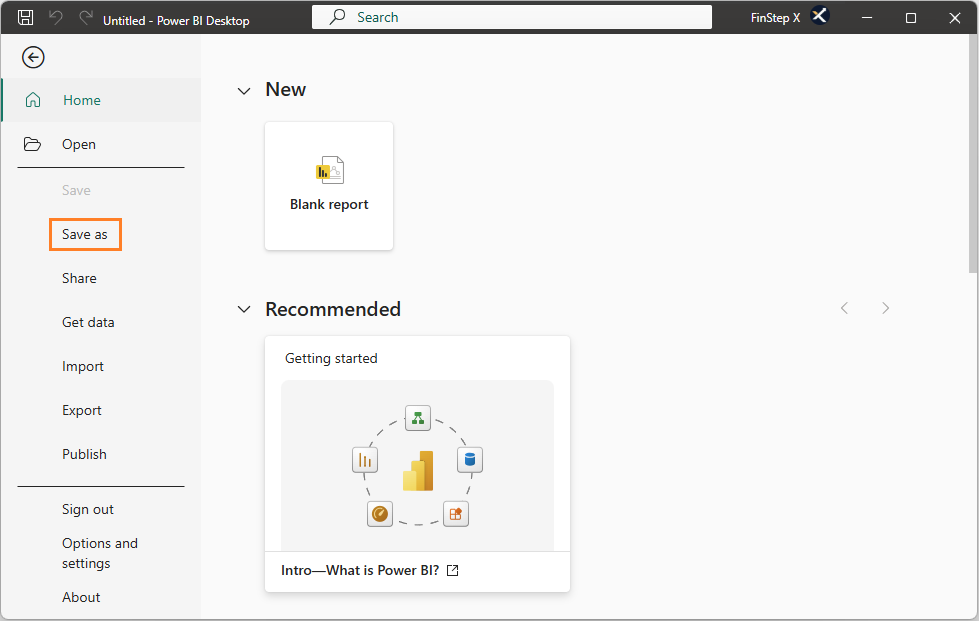Open the About entry
Image resolution: width=979 pixels, height=621 pixels.
click(x=81, y=597)
